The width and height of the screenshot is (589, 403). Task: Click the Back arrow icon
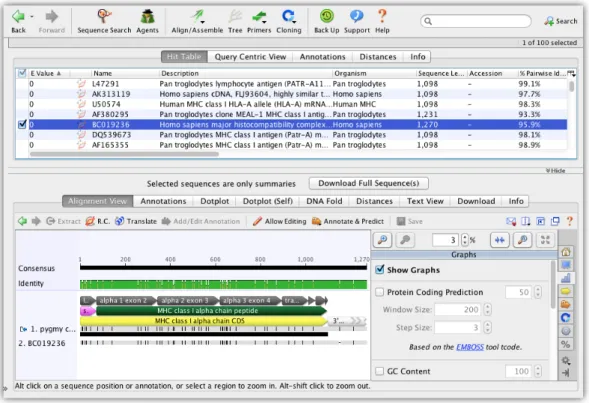(18, 17)
